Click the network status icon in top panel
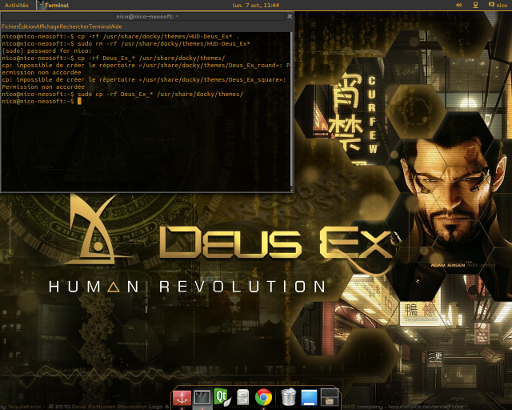The width and height of the screenshot is (512, 410). tap(476, 5)
